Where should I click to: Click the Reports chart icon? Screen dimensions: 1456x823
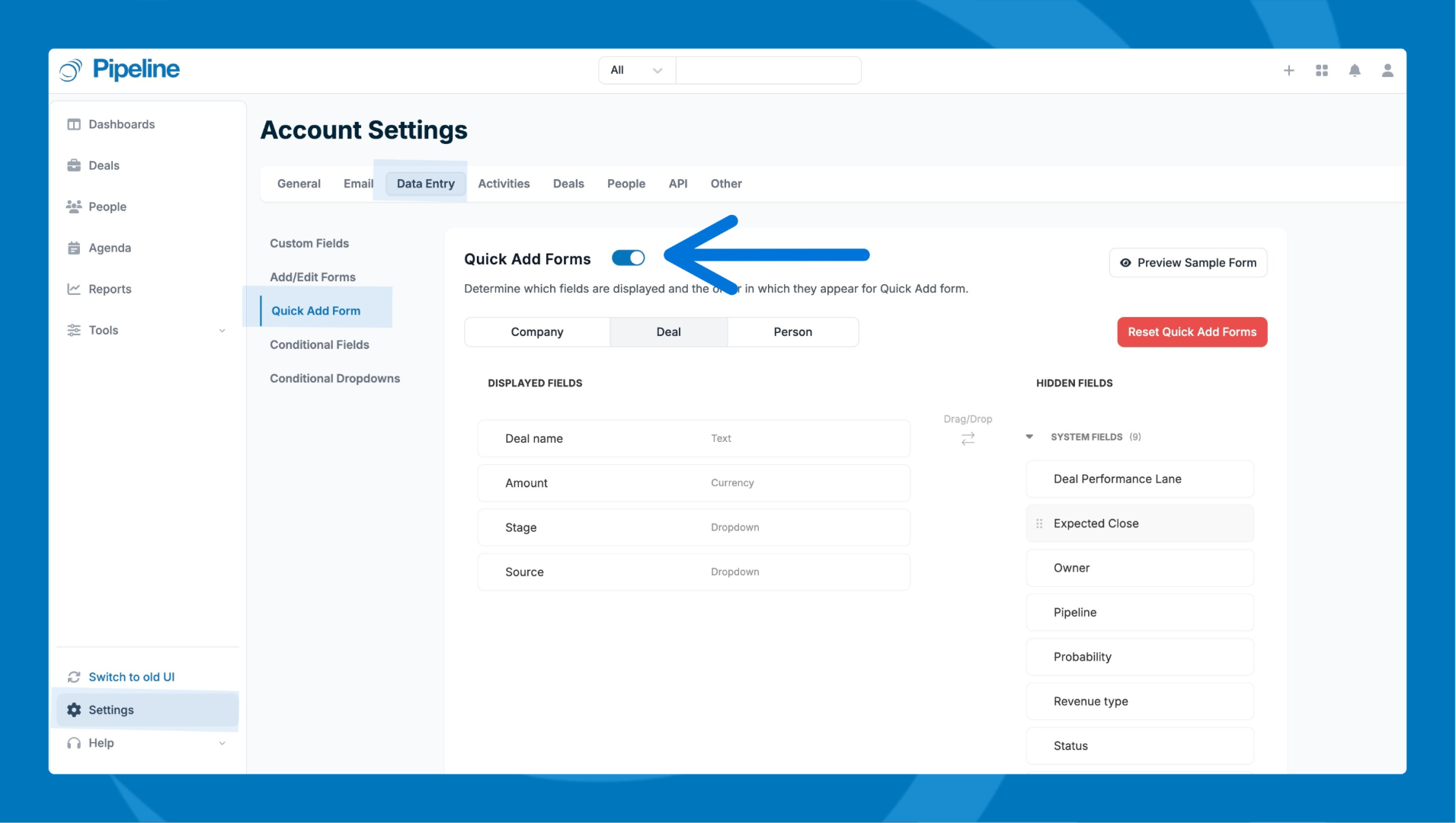click(74, 289)
